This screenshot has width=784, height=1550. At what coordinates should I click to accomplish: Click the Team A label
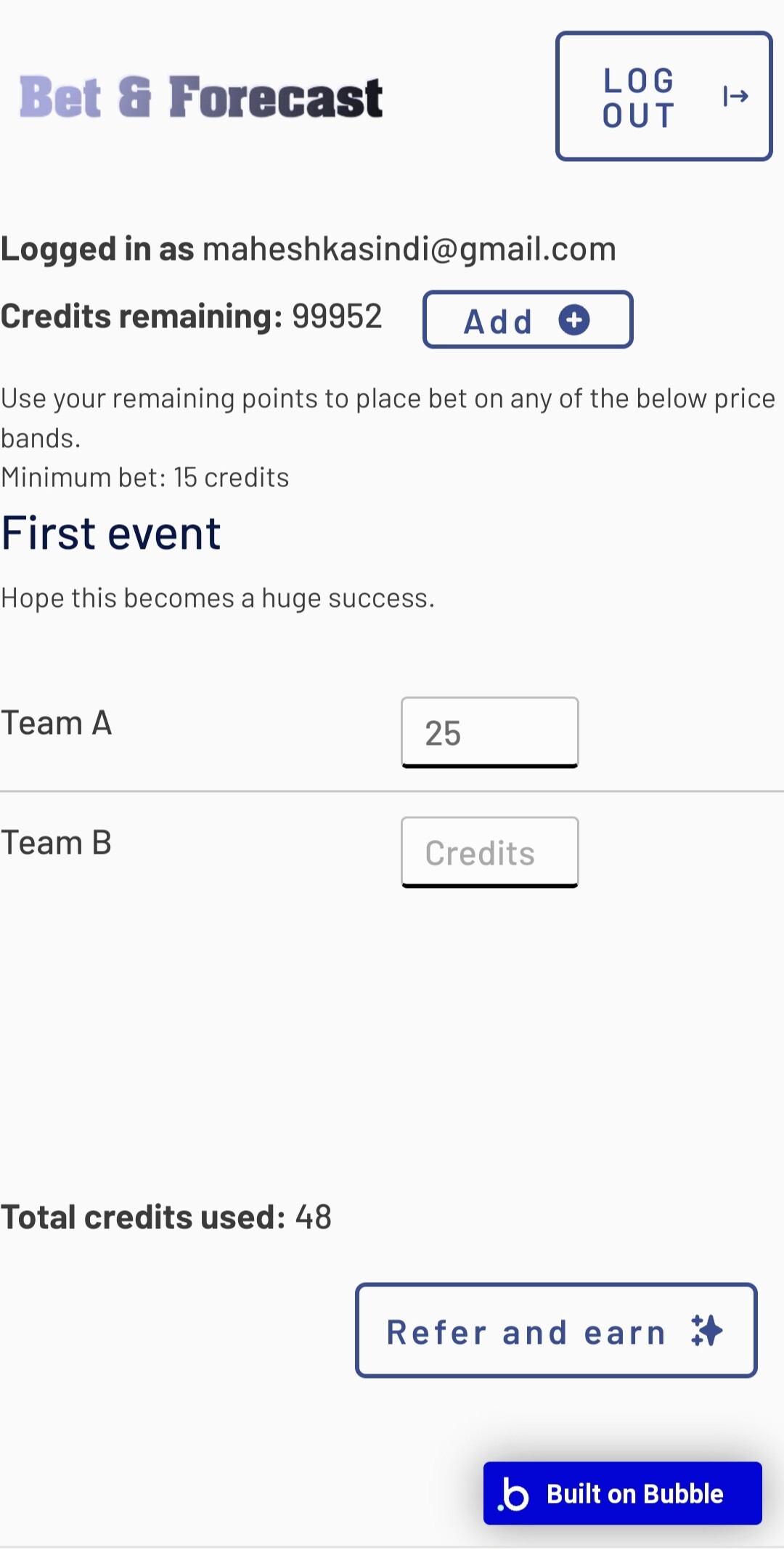(57, 723)
